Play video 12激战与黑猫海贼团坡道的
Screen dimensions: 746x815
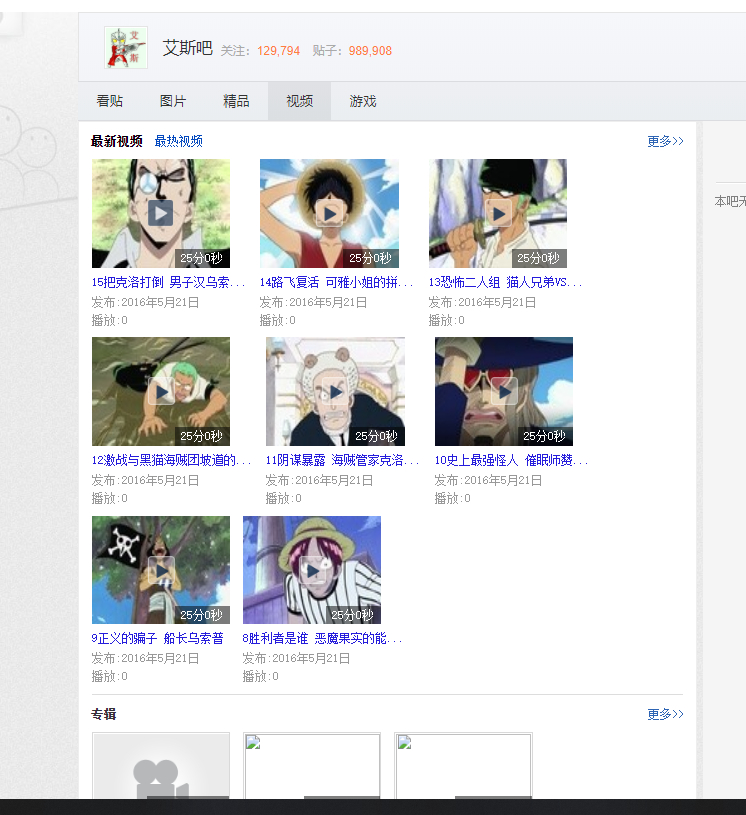click(161, 391)
